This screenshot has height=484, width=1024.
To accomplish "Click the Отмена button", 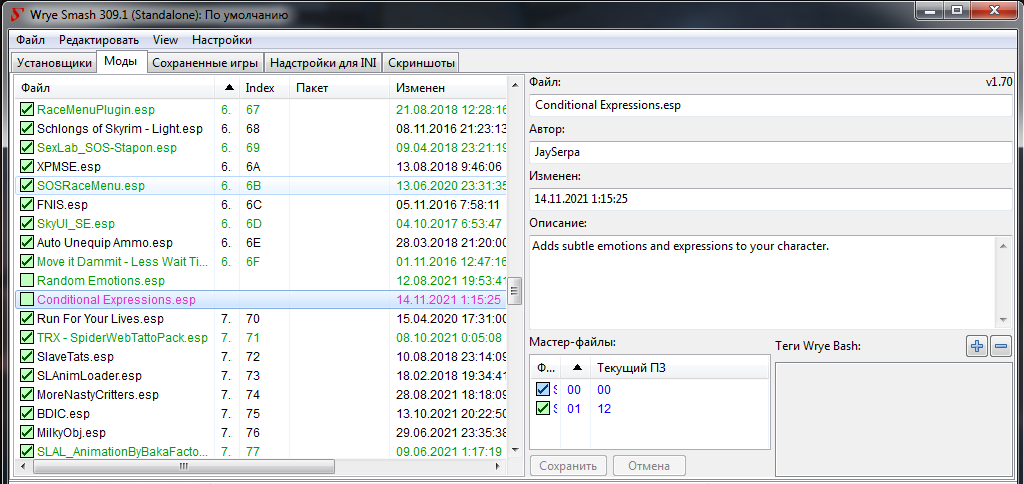I will pyautogui.click(x=649, y=466).
